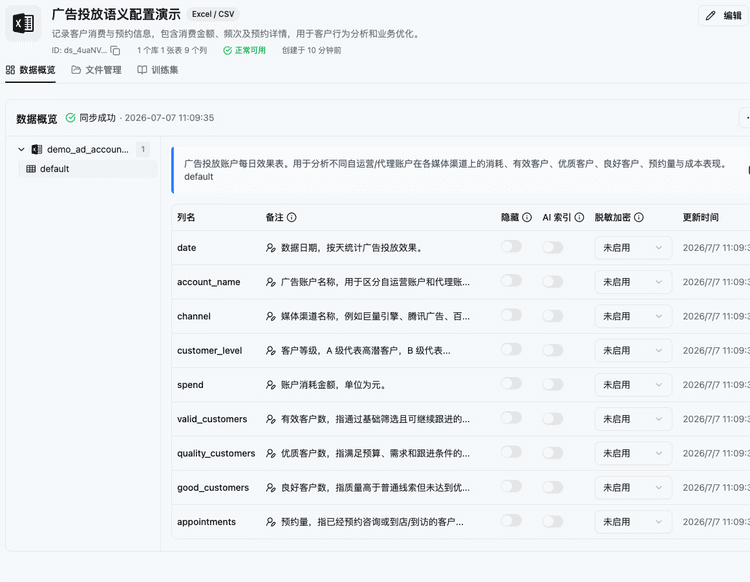750x582 pixels.
Task: Click the note edit icon for spend
Action: click(271, 385)
